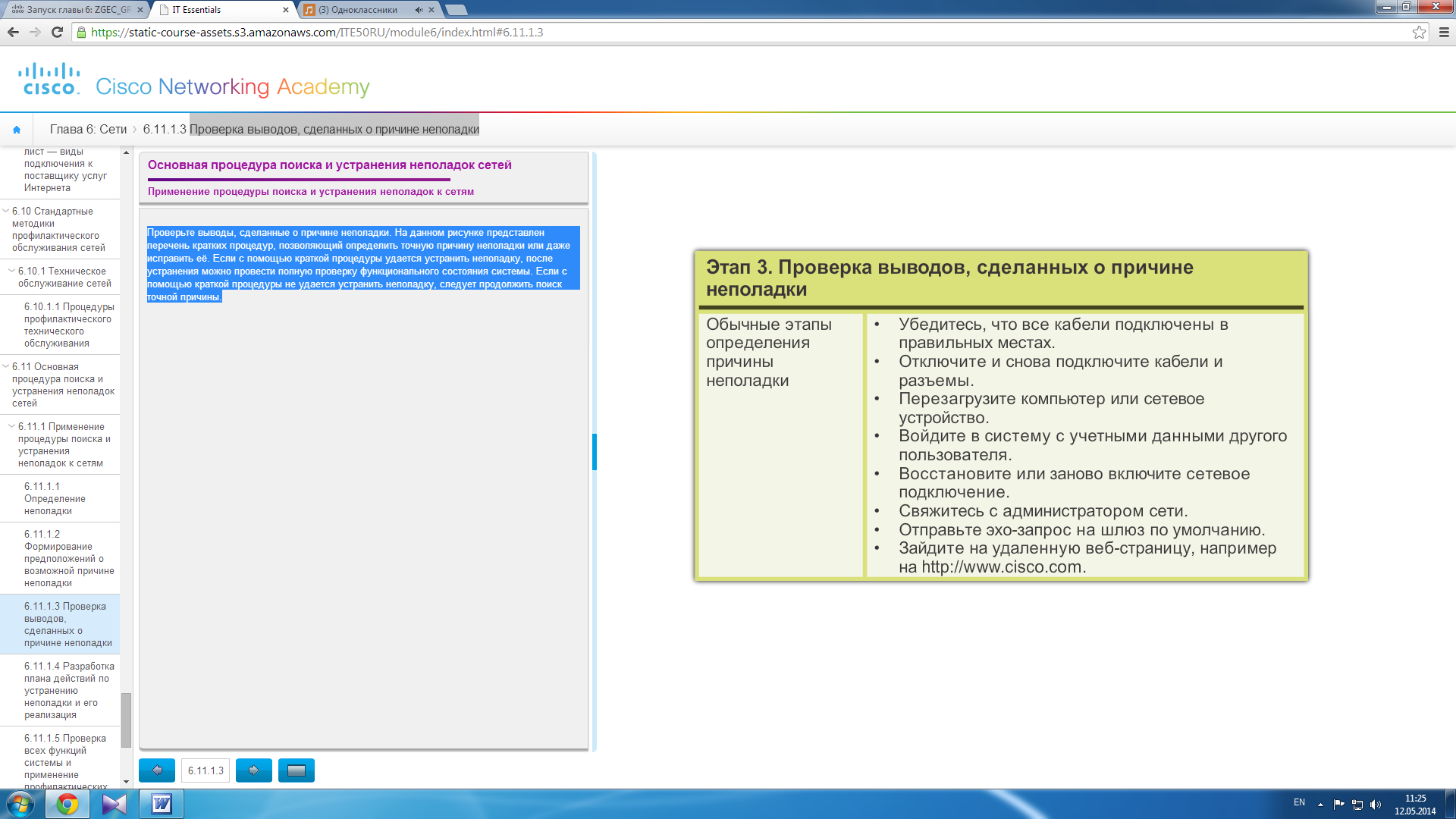Switch to the IT Essentials tab
1456x819 pixels.
tap(224, 10)
